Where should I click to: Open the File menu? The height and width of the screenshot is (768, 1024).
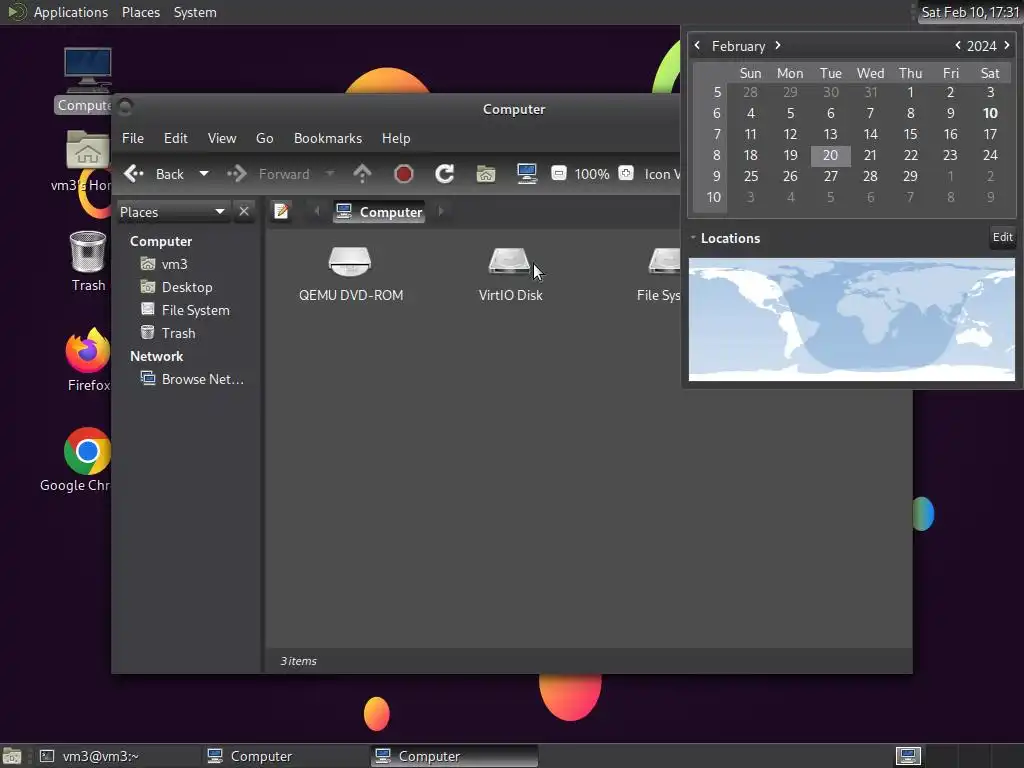click(x=133, y=138)
